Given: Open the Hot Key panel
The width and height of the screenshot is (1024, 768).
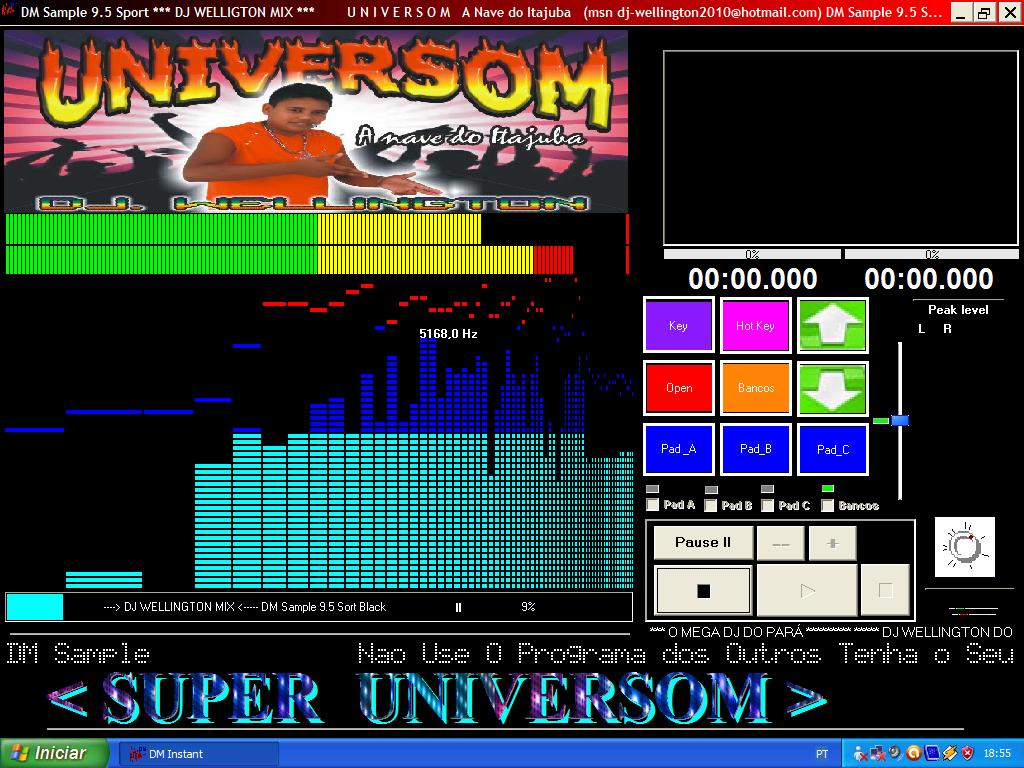Looking at the screenshot, I should (755, 325).
